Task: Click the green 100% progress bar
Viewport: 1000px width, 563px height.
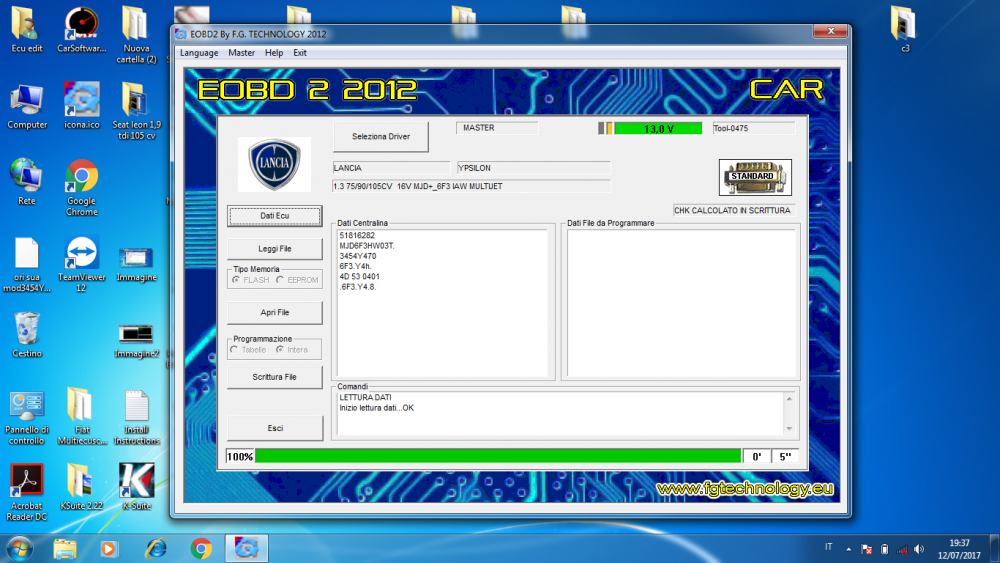Action: [x=497, y=457]
